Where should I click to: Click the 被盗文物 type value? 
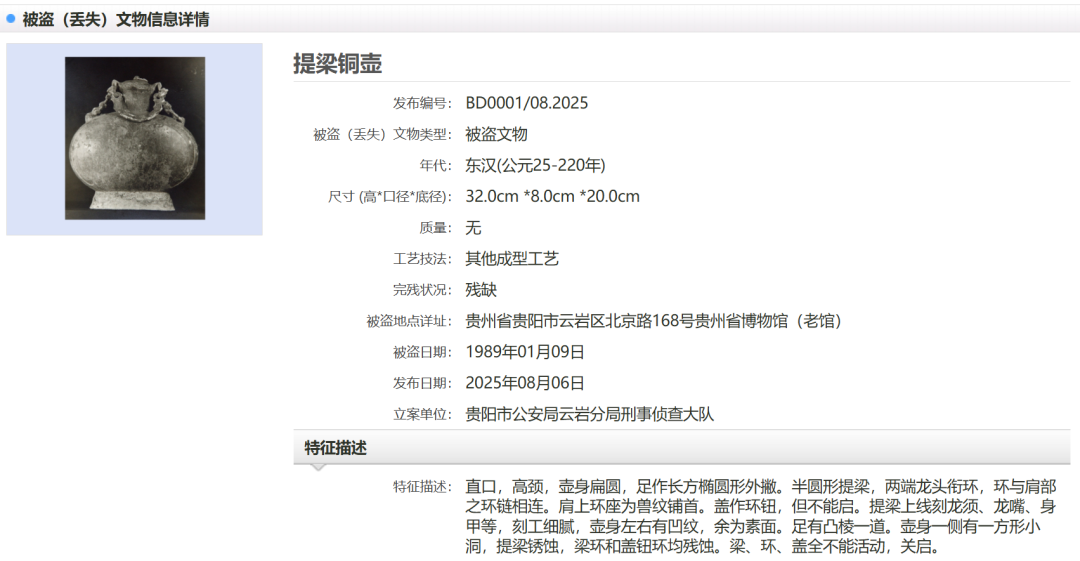pos(496,134)
